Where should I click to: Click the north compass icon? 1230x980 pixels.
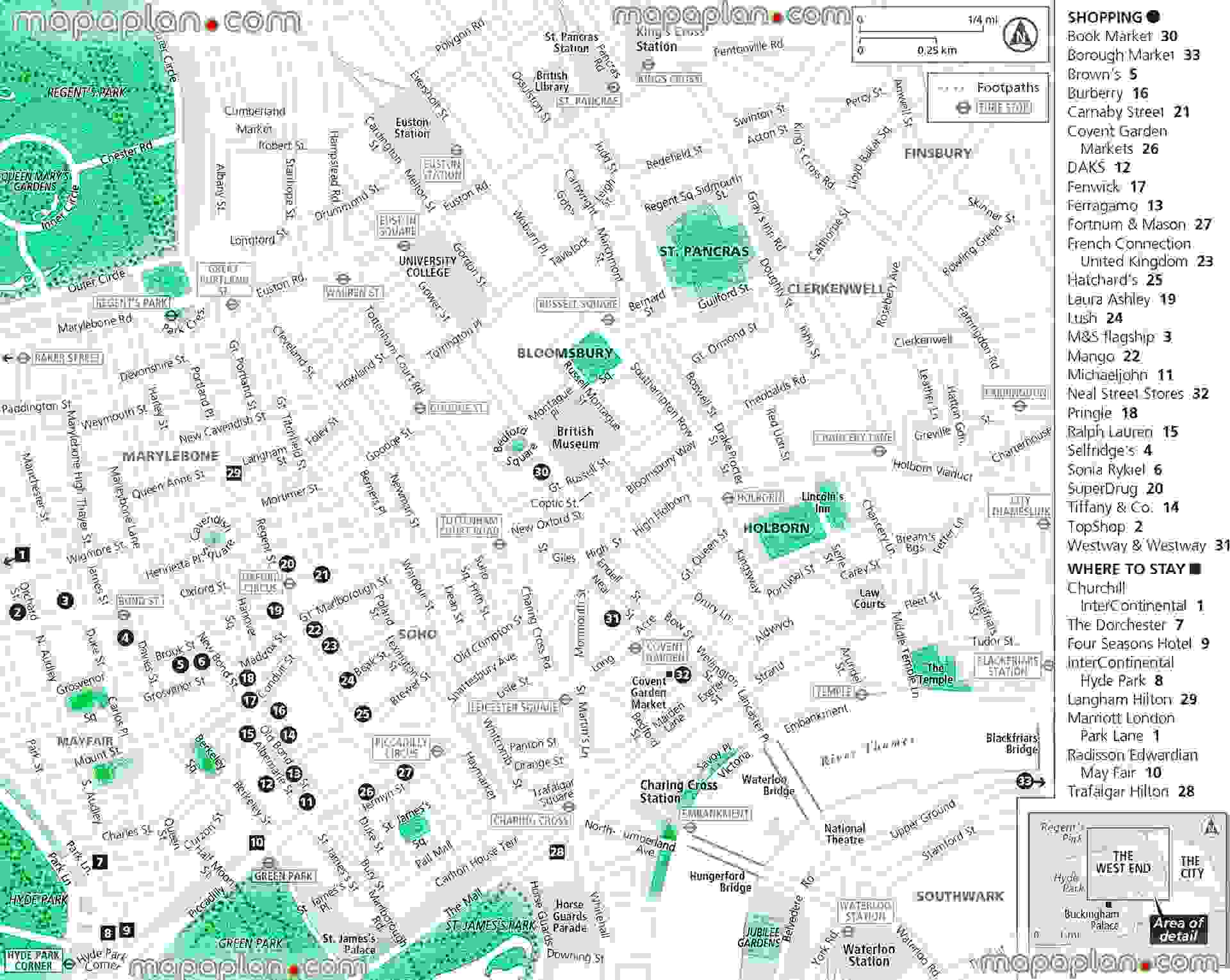click(1021, 33)
